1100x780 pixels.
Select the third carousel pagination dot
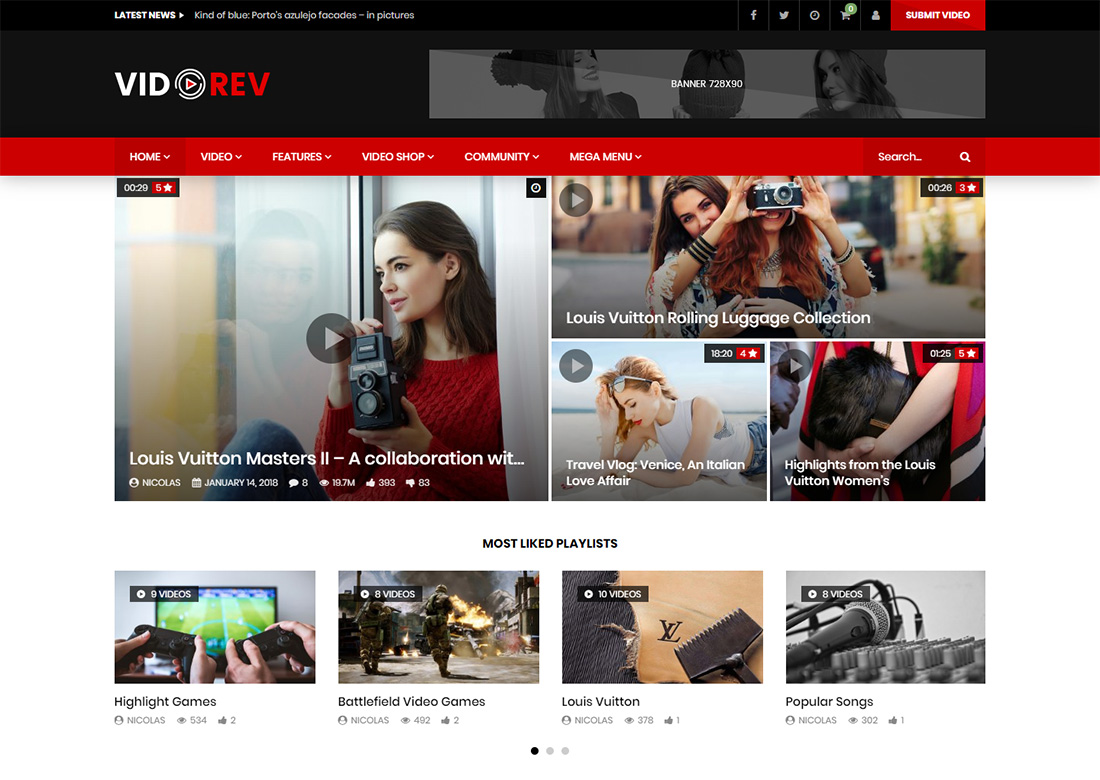[x=565, y=751]
